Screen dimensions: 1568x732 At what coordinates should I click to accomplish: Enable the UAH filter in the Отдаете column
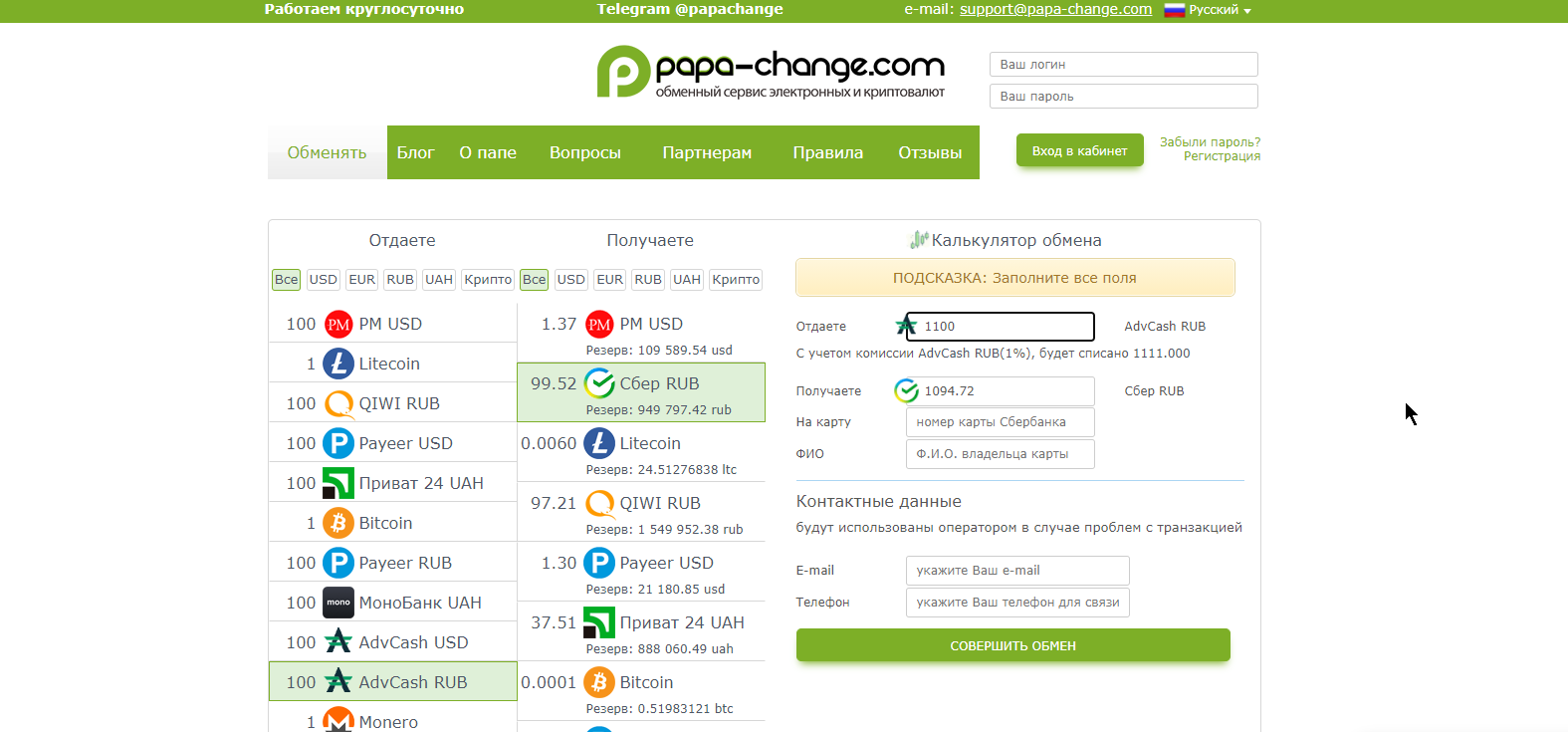coord(439,280)
